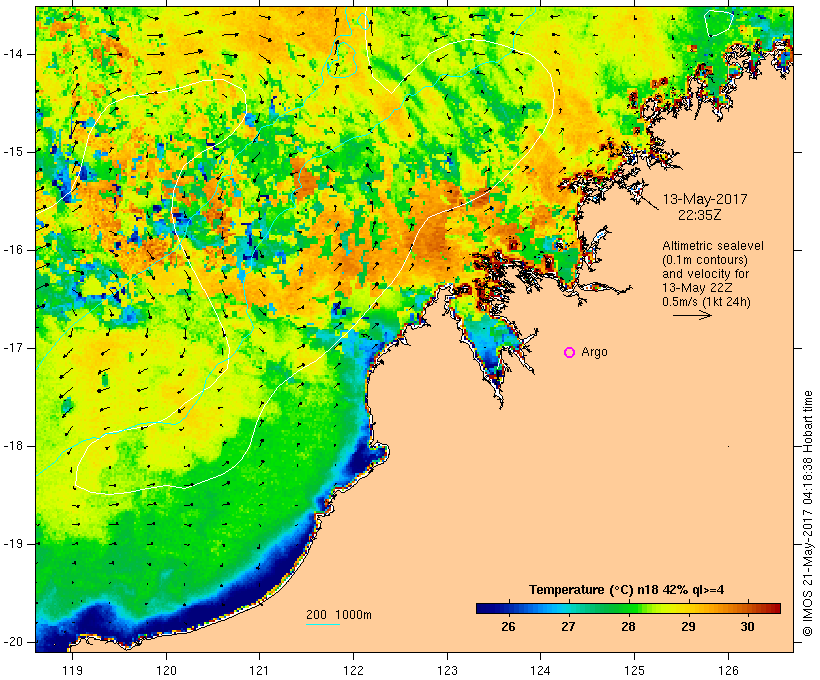Click the Argo label text
820x680 pixels.
(x=595, y=352)
